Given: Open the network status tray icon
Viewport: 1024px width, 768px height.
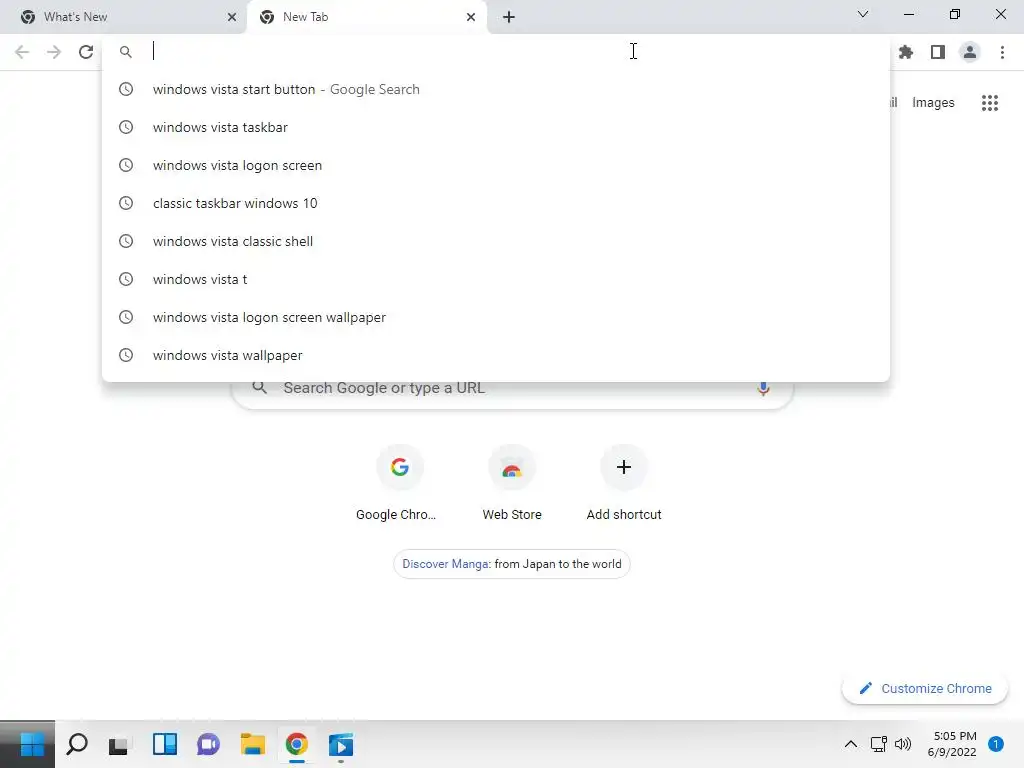Looking at the screenshot, I should coord(878,744).
